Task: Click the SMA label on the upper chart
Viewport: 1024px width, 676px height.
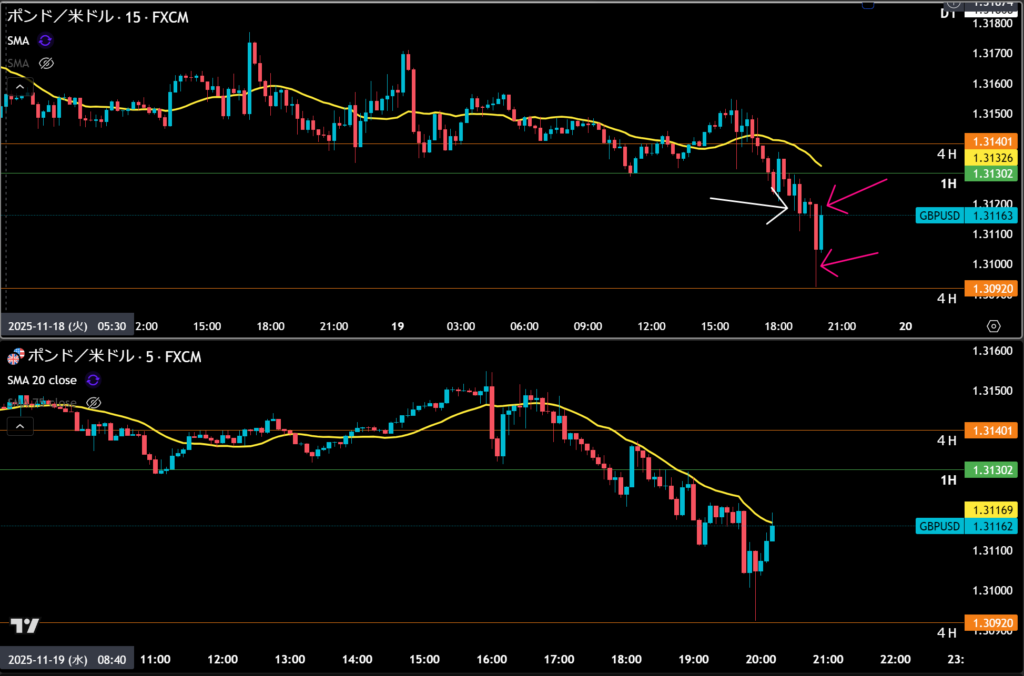Action: click(18, 41)
